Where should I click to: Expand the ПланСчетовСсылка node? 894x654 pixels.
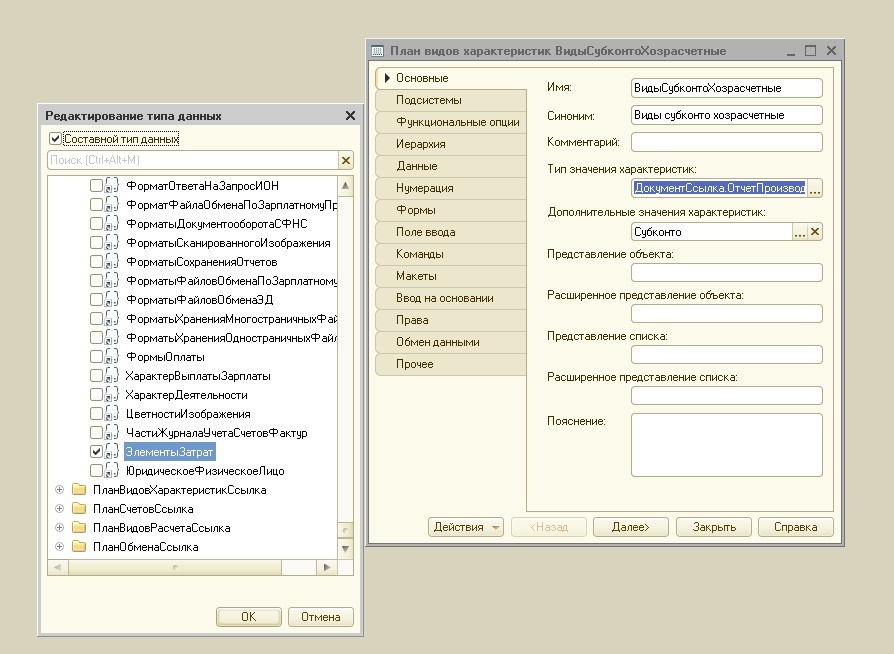point(59,509)
